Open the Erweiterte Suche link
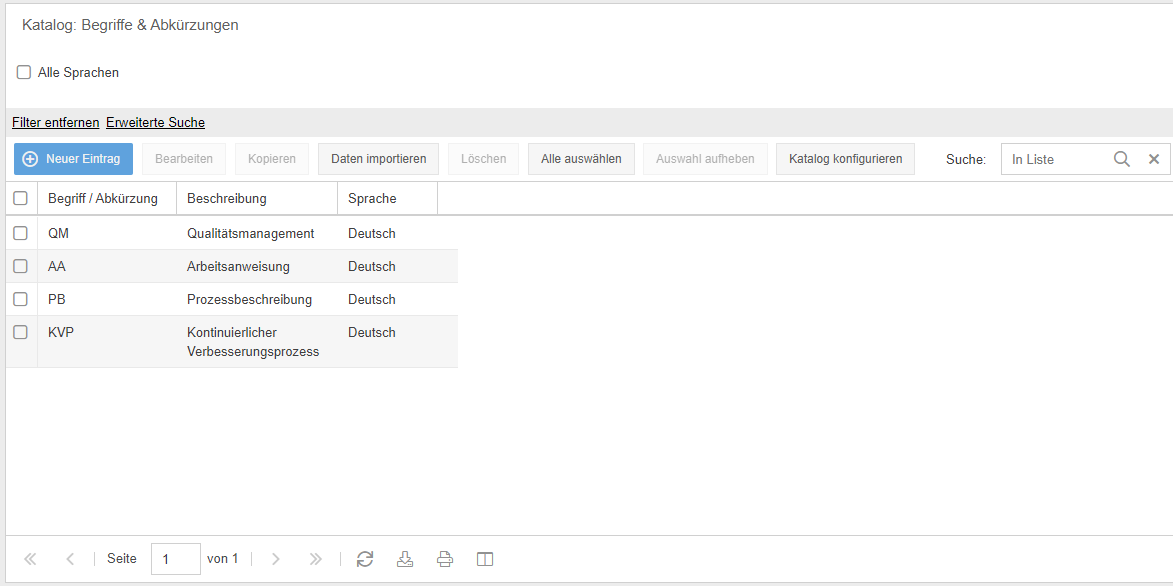Image resolution: width=1173 pixels, height=586 pixels. (155, 123)
